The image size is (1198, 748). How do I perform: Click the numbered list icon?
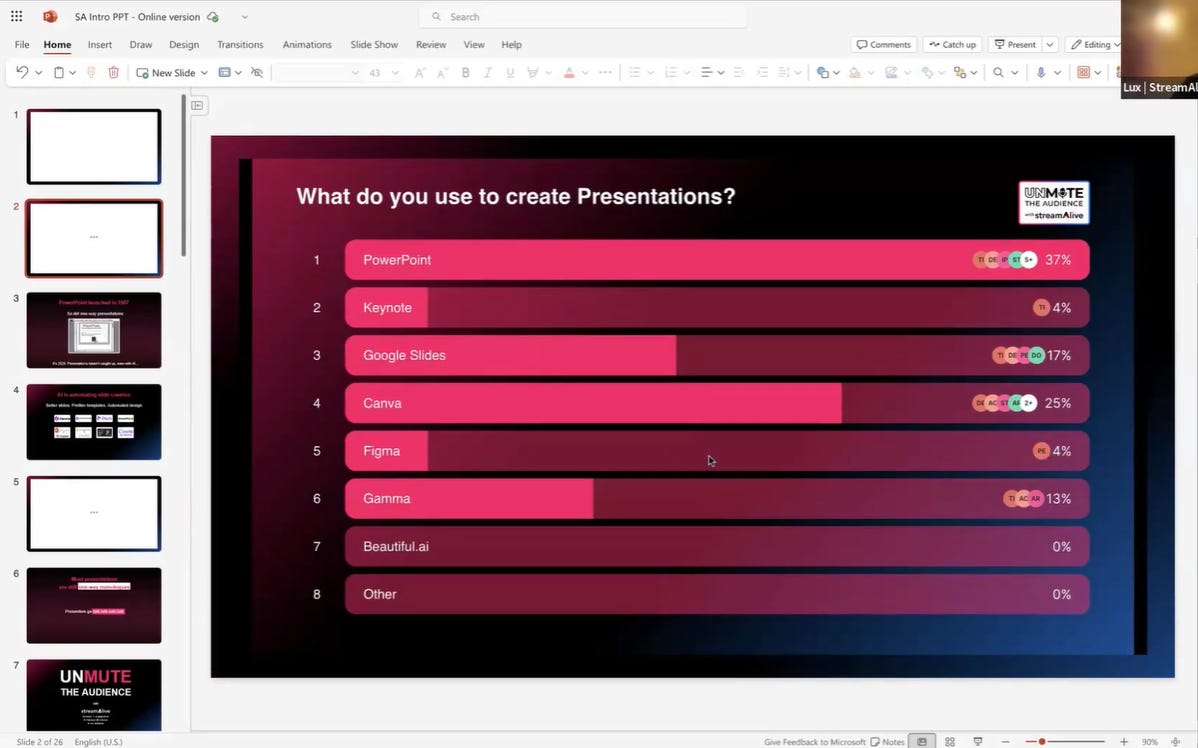(x=671, y=73)
